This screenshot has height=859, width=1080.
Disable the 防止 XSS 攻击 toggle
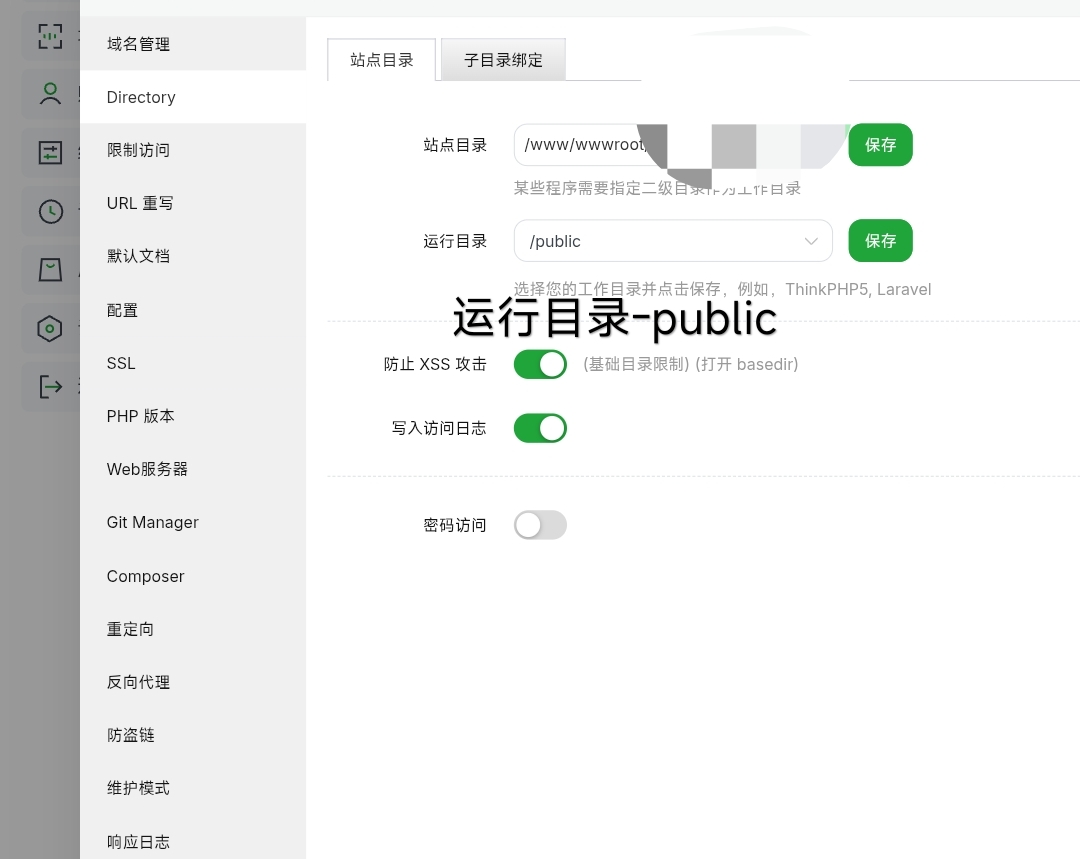coord(540,364)
